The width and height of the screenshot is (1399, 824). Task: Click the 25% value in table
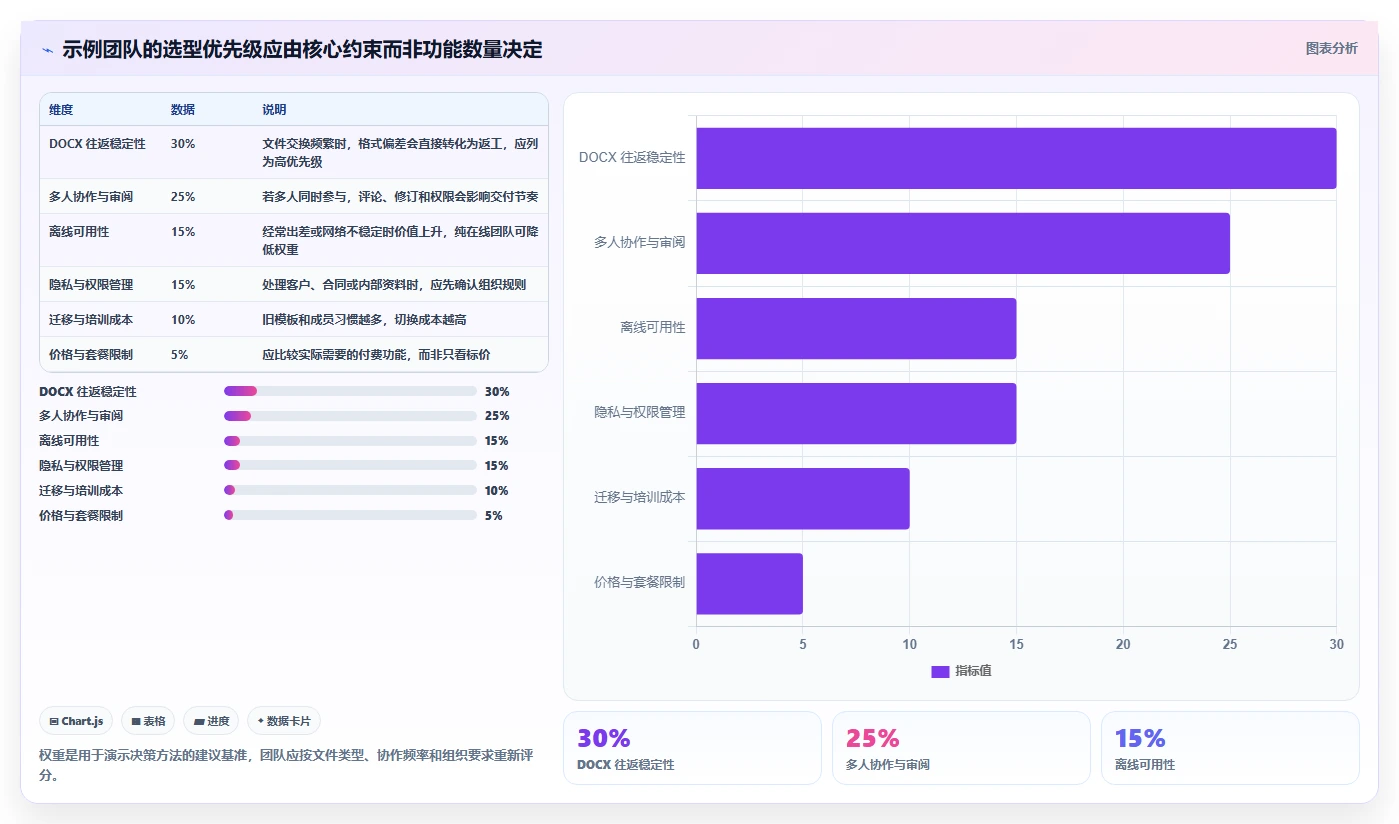point(183,196)
